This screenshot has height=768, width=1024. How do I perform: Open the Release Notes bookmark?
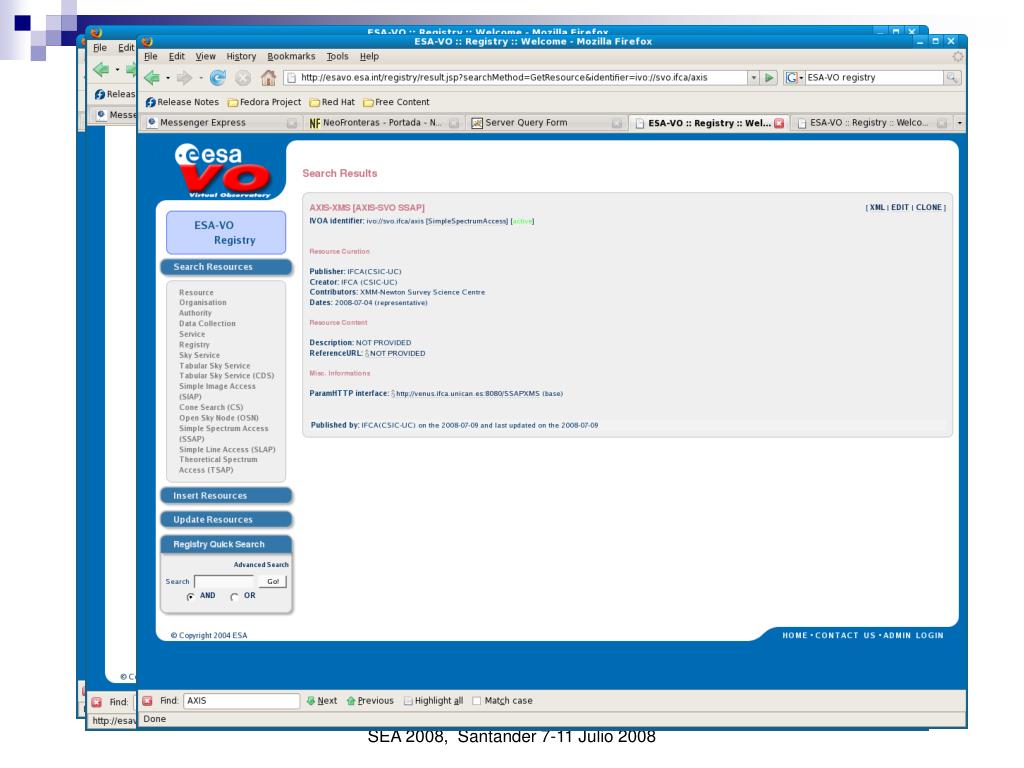182,103
